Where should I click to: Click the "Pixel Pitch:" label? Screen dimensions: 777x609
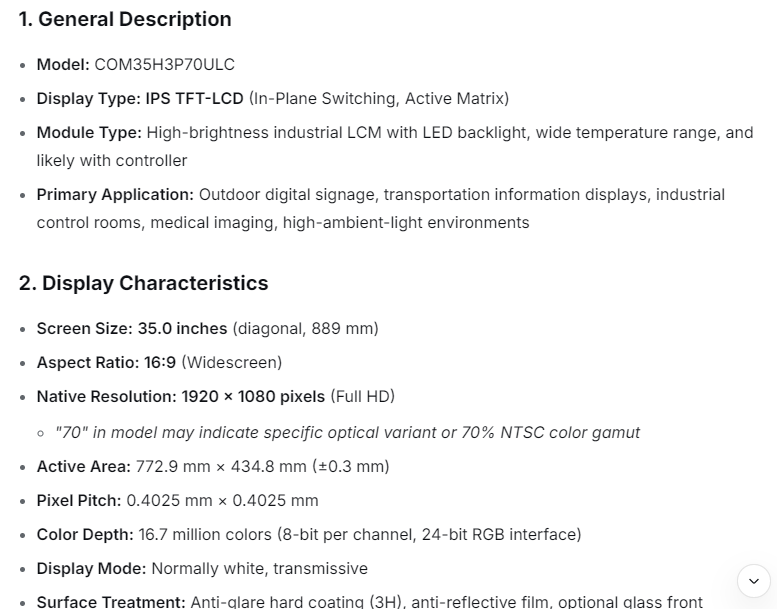(79, 500)
